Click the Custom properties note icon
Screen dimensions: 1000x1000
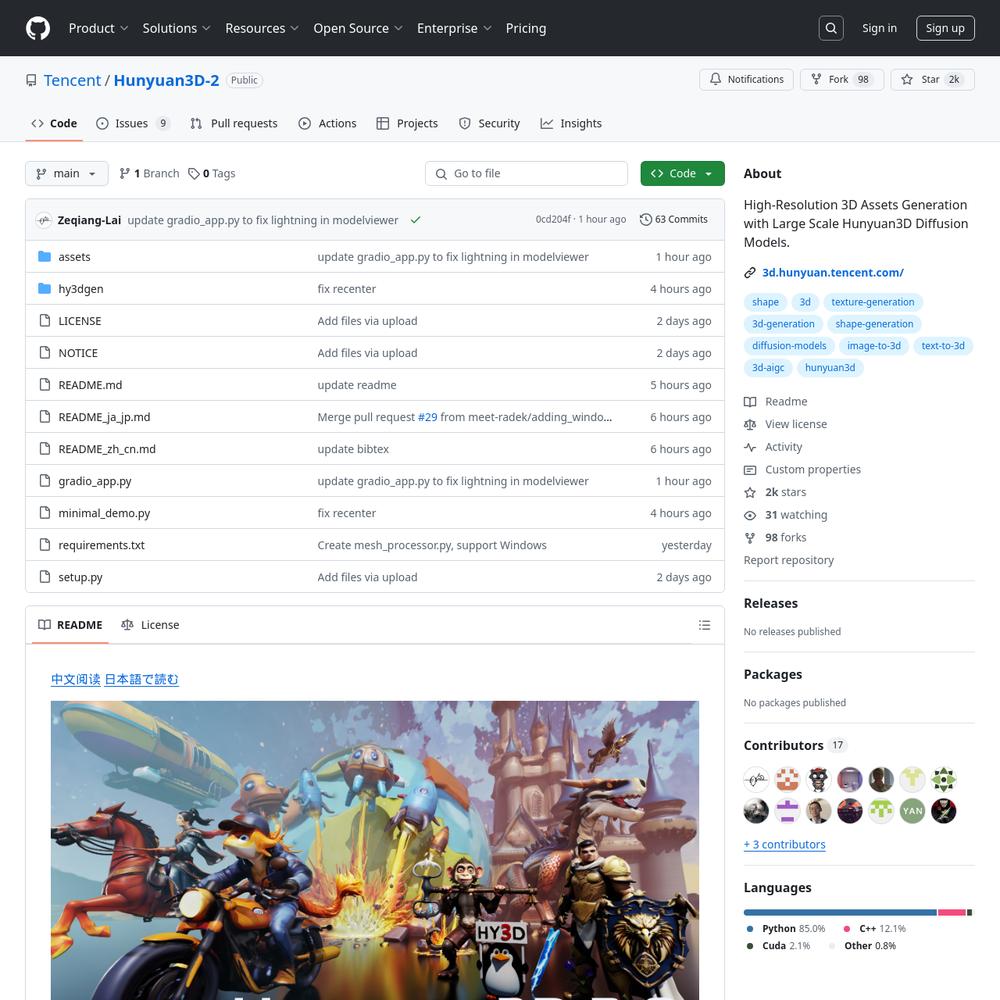(750, 470)
